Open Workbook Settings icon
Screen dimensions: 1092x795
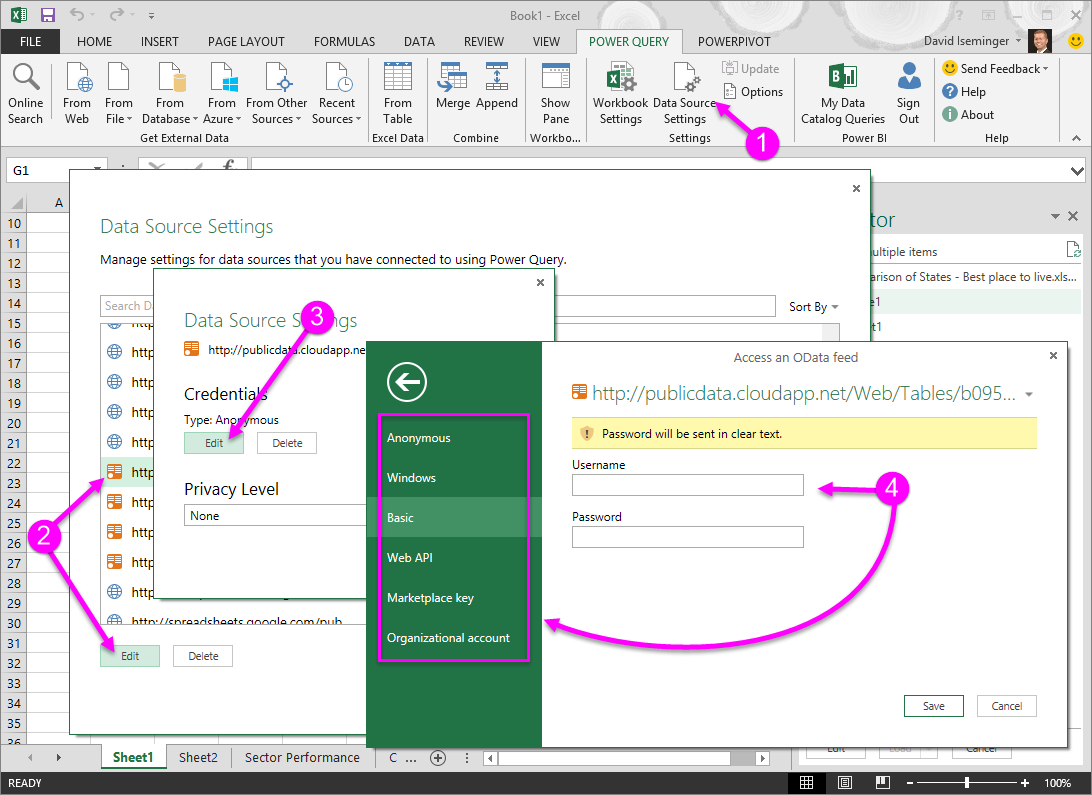click(620, 93)
